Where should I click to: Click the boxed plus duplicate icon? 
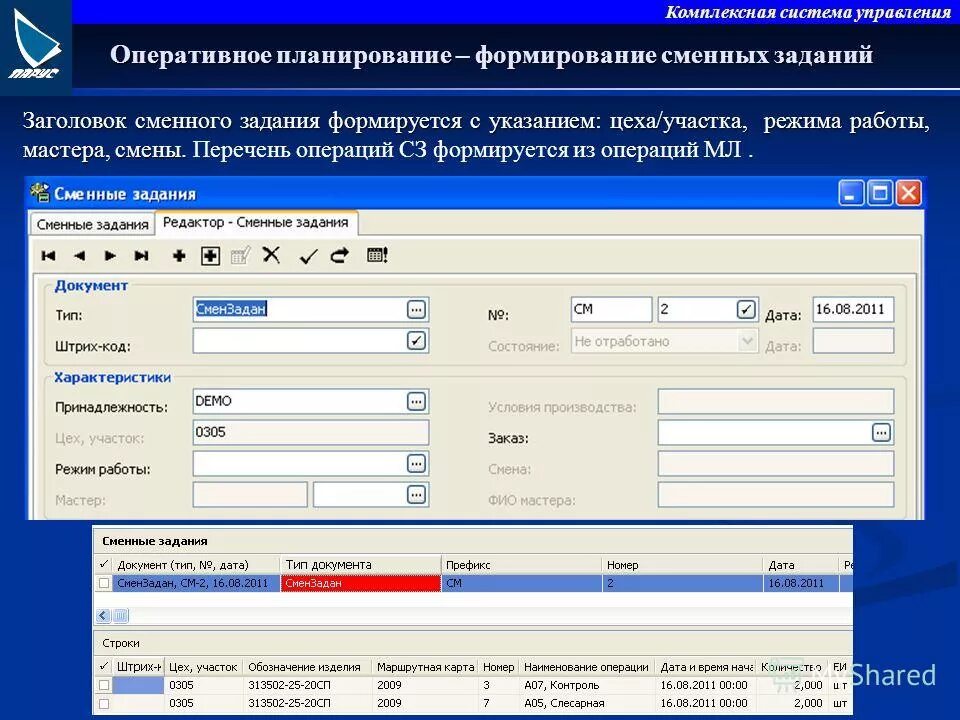click(x=210, y=256)
